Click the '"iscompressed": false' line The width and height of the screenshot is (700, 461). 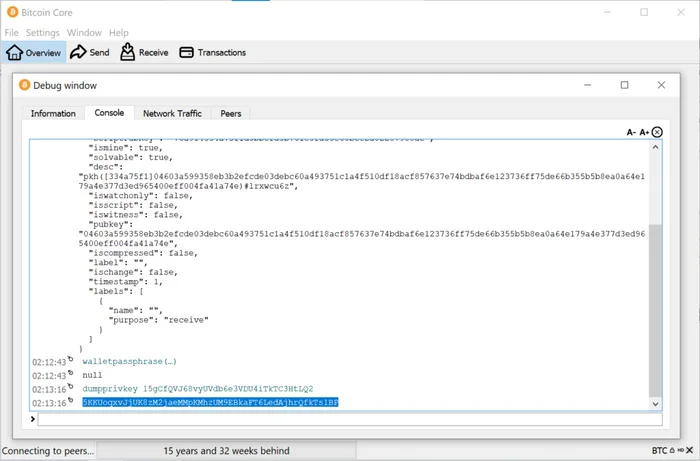143,253
